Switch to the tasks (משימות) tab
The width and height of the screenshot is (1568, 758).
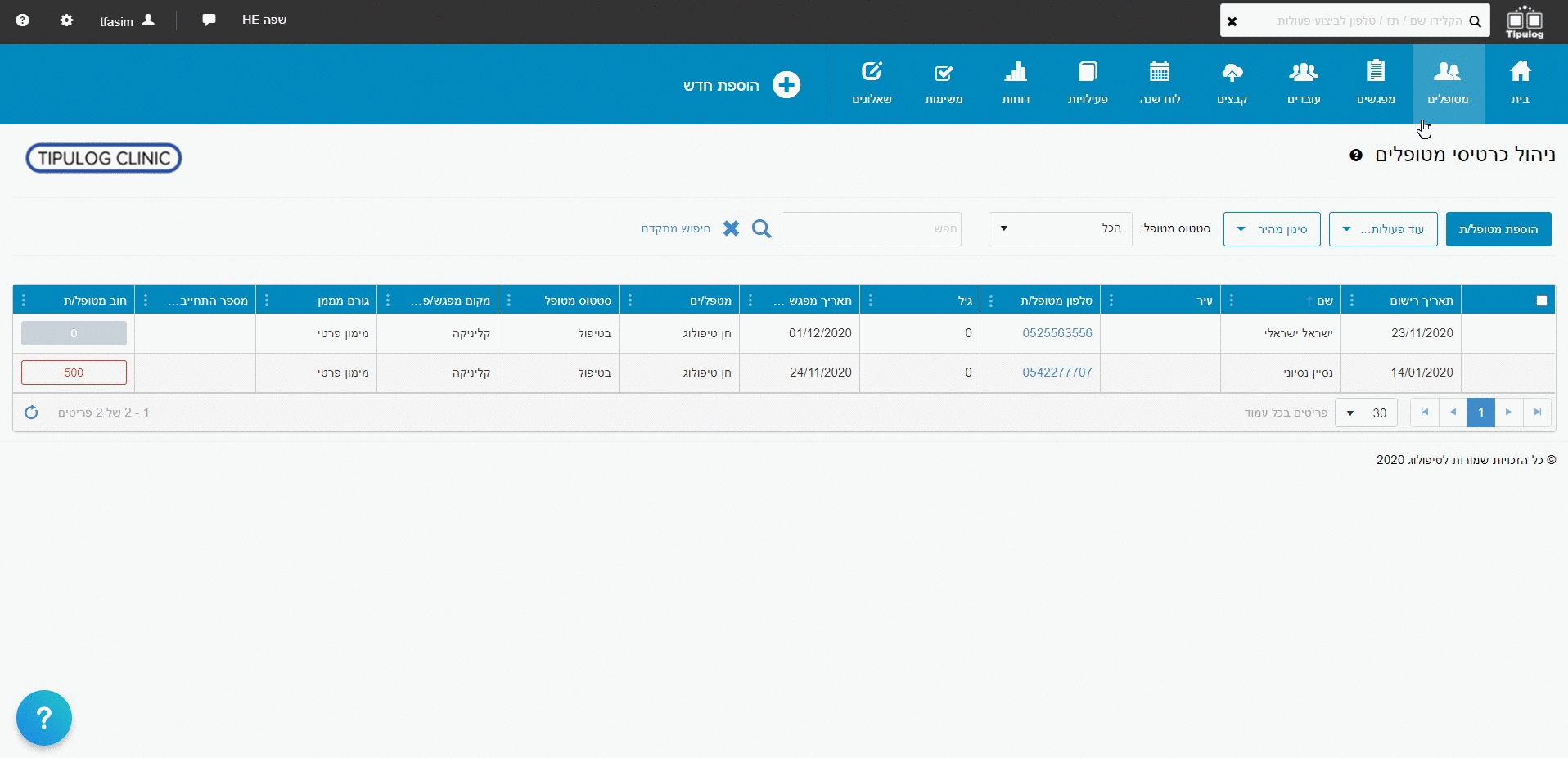click(944, 83)
